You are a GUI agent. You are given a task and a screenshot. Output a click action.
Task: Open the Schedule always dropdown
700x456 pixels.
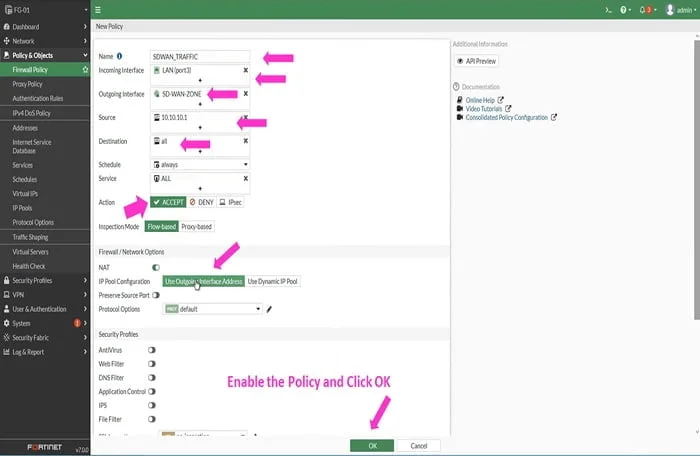pos(200,165)
